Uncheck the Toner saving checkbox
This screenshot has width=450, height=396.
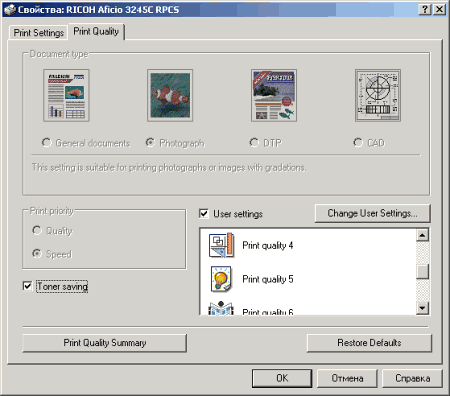point(27,286)
